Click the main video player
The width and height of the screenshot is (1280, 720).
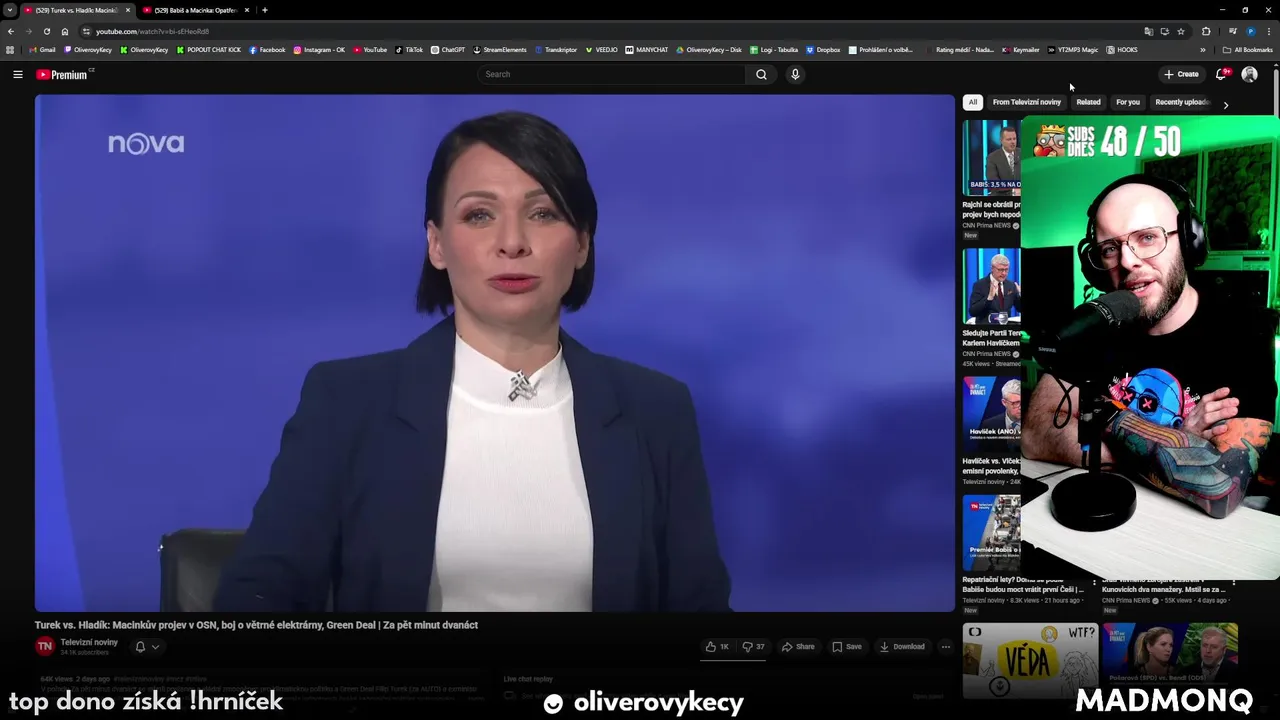495,353
